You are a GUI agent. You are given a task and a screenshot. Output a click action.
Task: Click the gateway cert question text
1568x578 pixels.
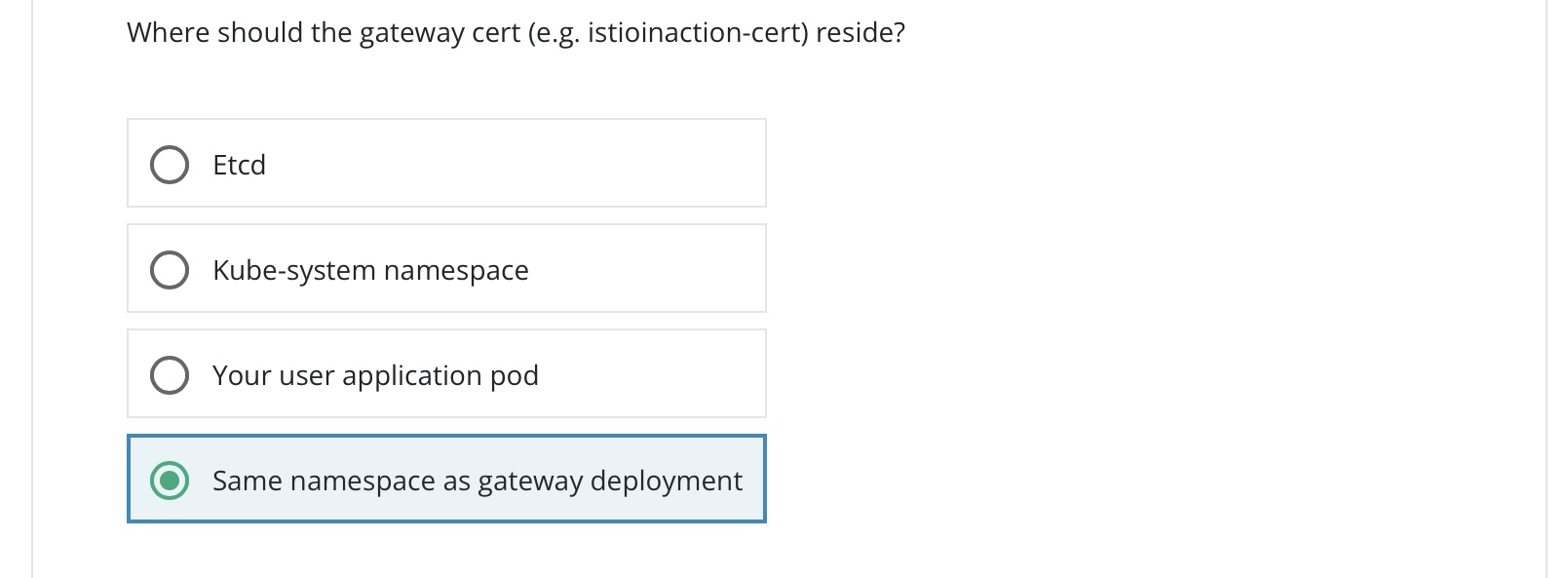(x=516, y=33)
